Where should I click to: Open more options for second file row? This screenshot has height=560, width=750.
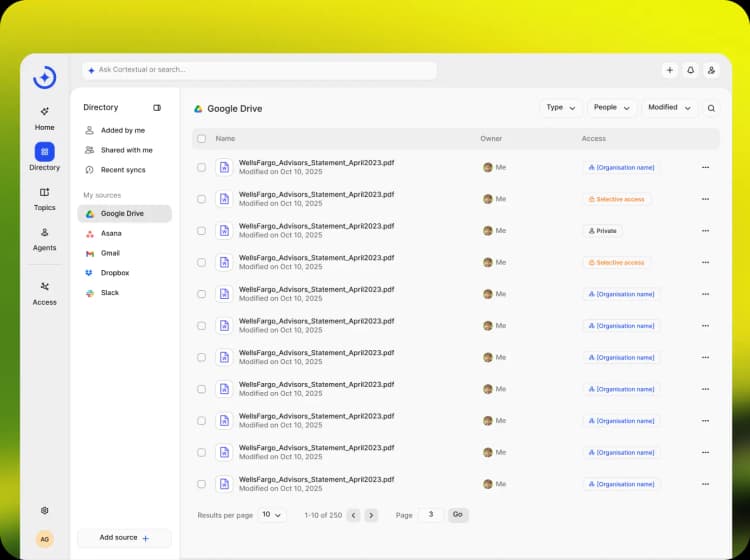click(x=706, y=199)
